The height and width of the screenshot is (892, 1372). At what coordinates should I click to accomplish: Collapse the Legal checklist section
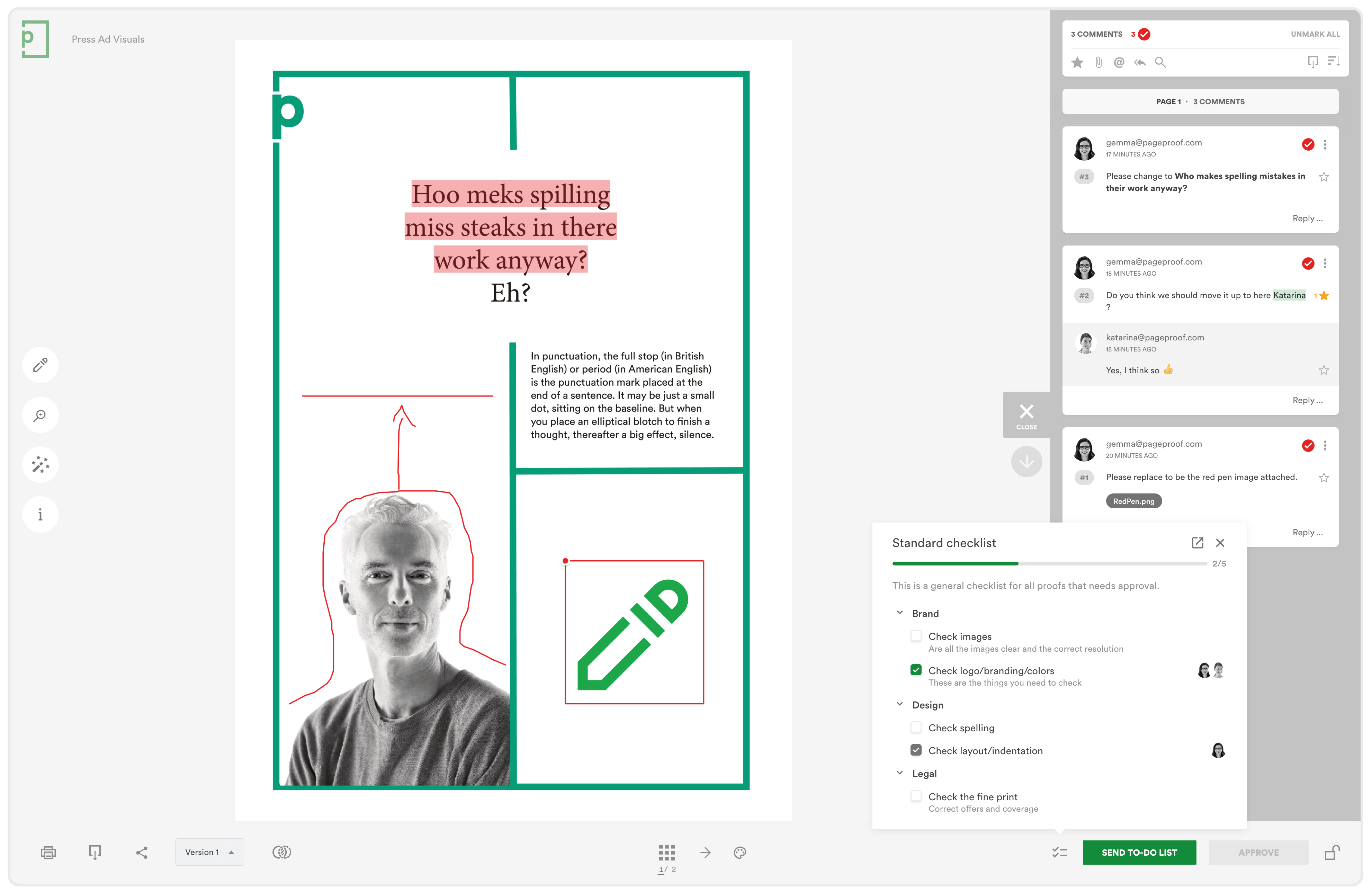pyautogui.click(x=900, y=773)
